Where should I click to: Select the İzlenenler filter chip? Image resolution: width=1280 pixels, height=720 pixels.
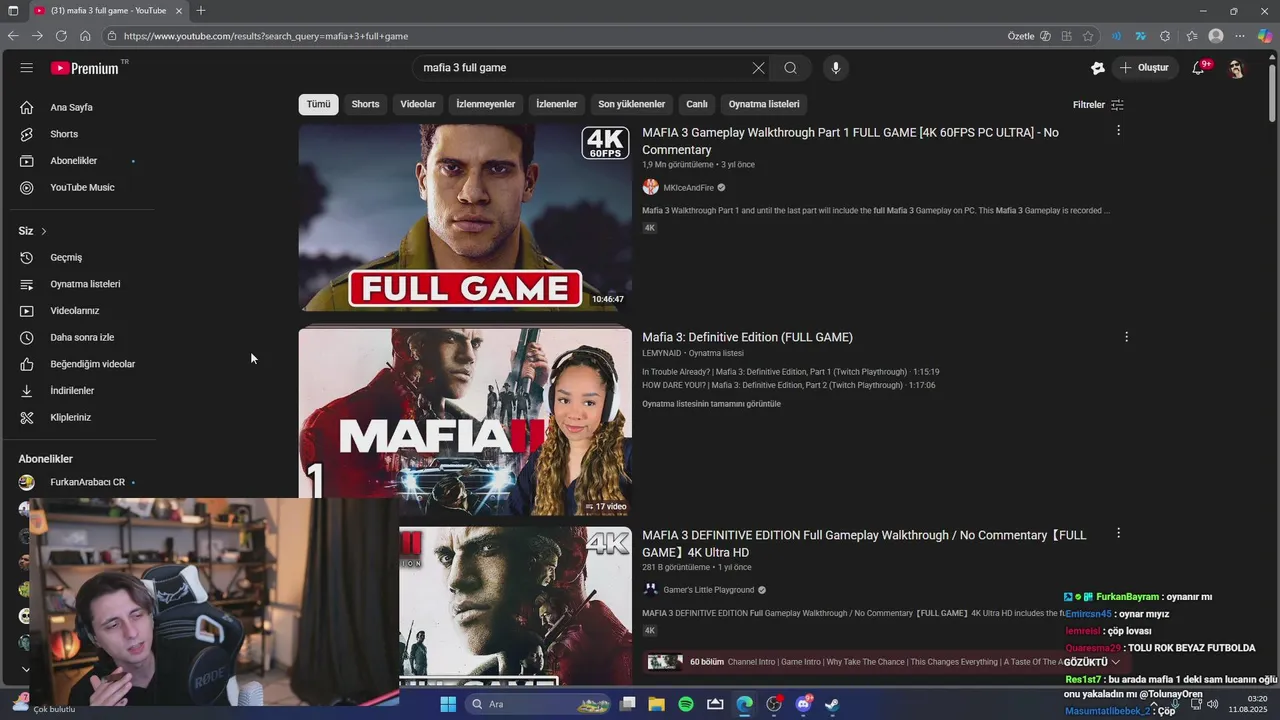point(556,104)
